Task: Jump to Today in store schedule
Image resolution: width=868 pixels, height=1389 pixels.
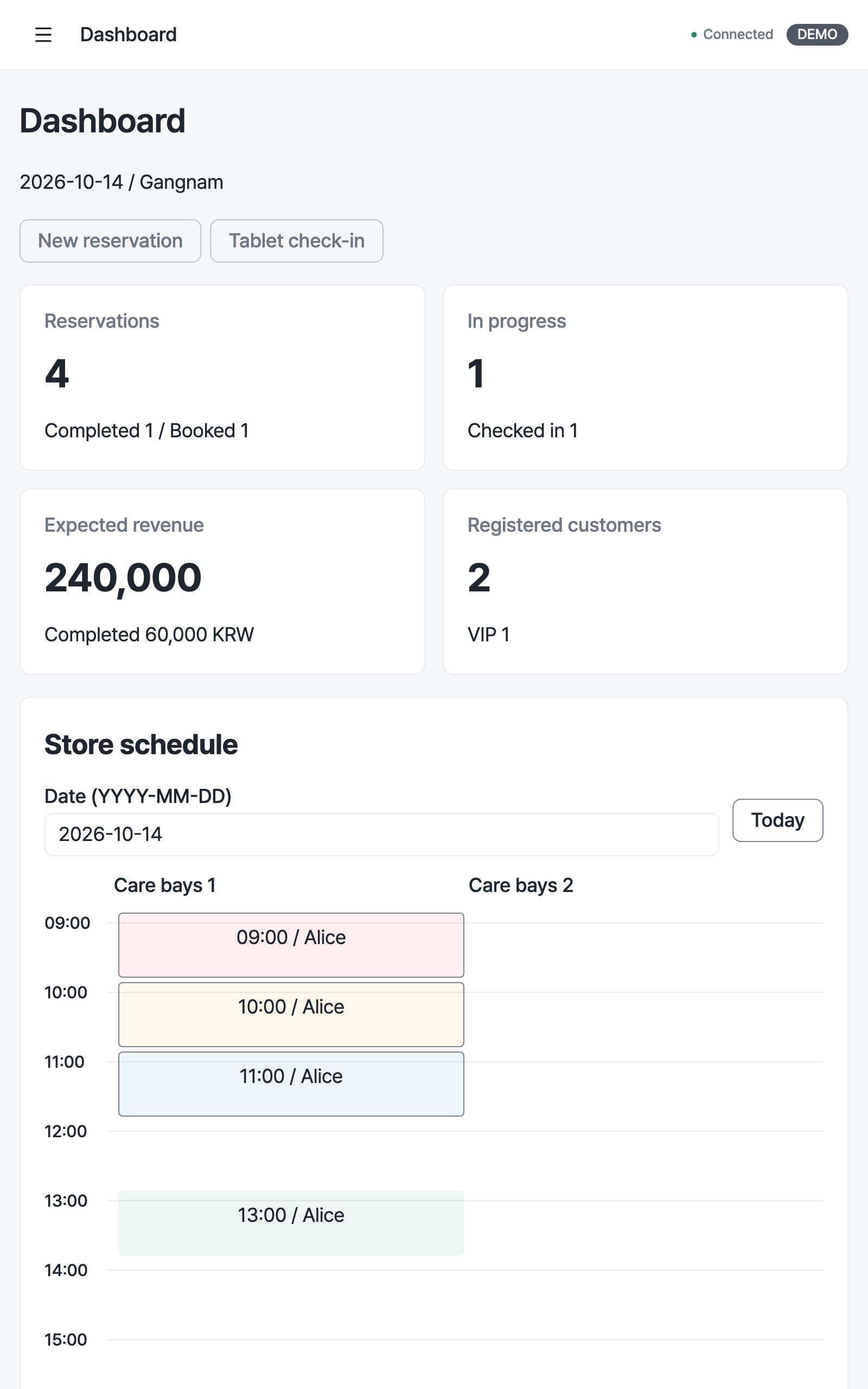Action: [x=777, y=820]
